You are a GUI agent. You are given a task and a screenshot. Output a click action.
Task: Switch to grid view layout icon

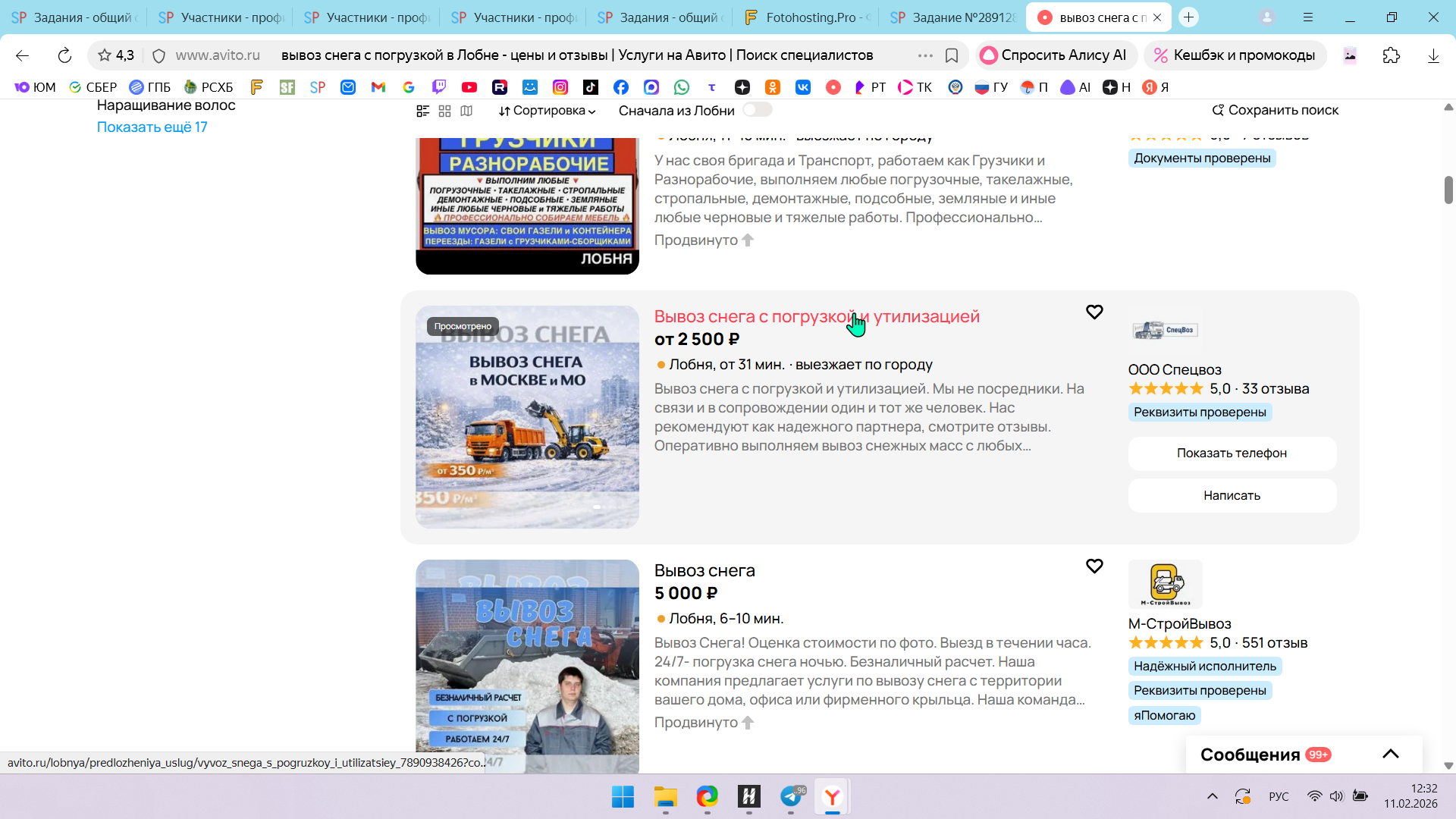pos(445,111)
